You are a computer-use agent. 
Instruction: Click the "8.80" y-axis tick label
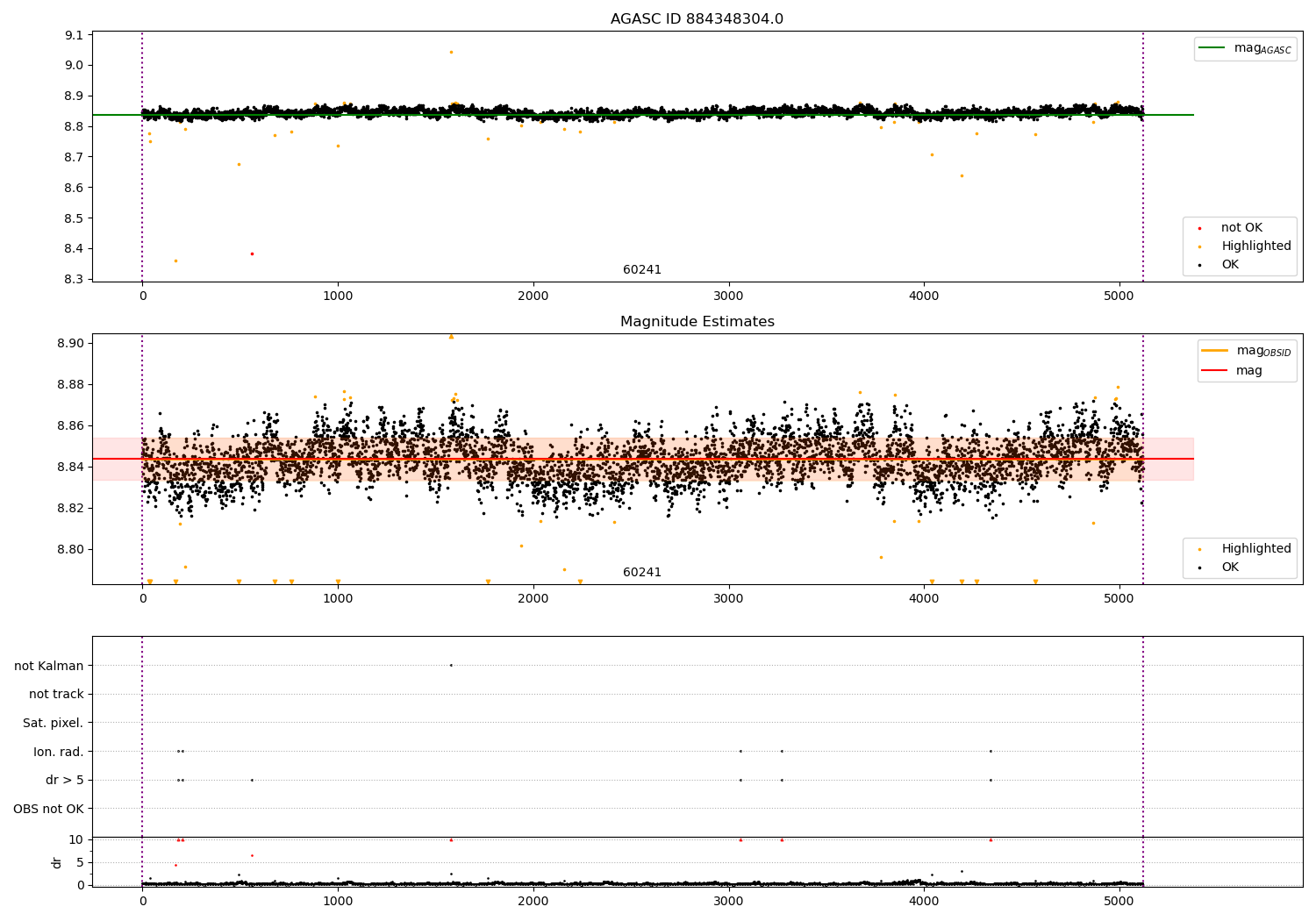coord(71,550)
